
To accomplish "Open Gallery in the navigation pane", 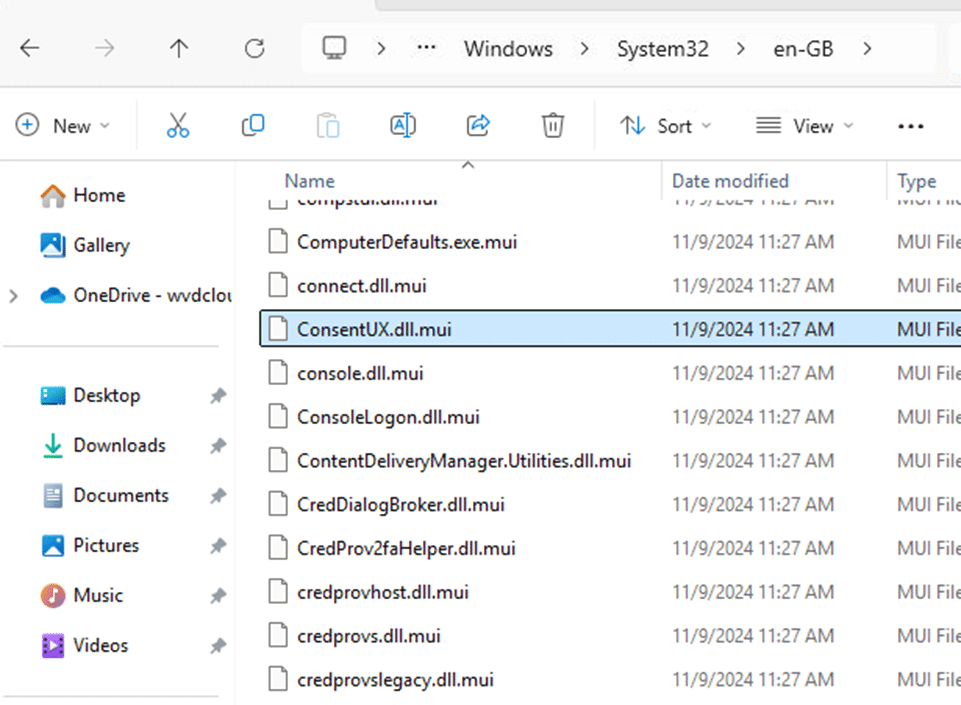I will click(x=85, y=245).
